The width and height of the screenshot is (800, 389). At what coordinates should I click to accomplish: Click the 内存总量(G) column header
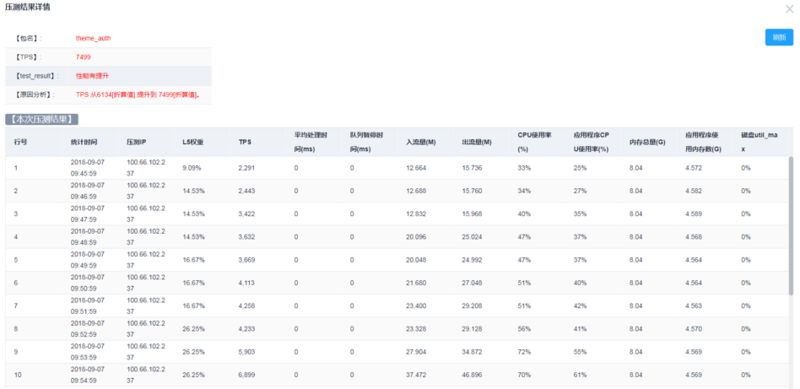647,142
